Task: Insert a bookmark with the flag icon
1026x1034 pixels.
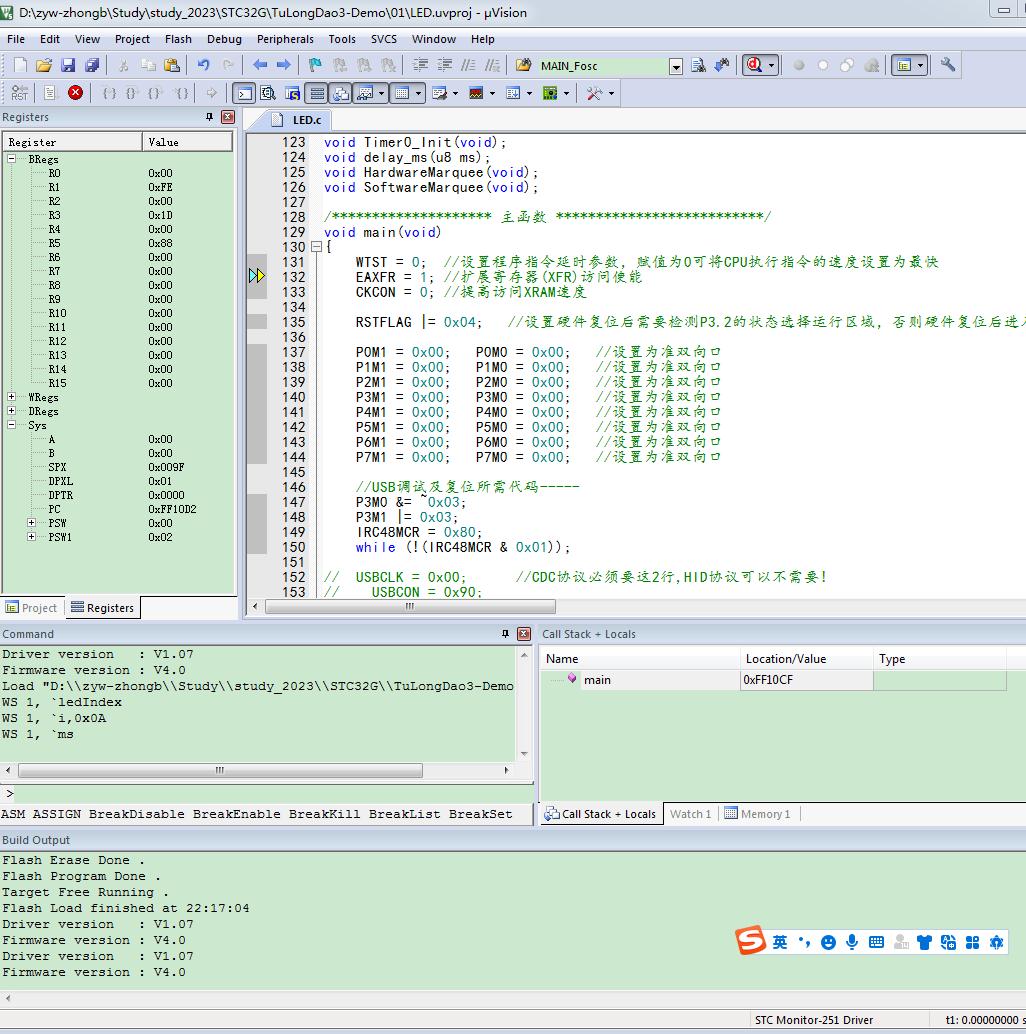Action: 315,65
